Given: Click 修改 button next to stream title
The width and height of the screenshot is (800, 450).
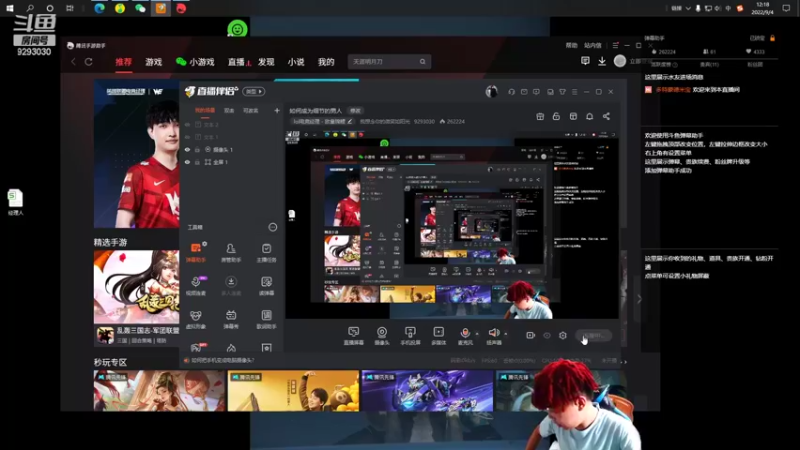Looking at the screenshot, I should click(355, 111).
